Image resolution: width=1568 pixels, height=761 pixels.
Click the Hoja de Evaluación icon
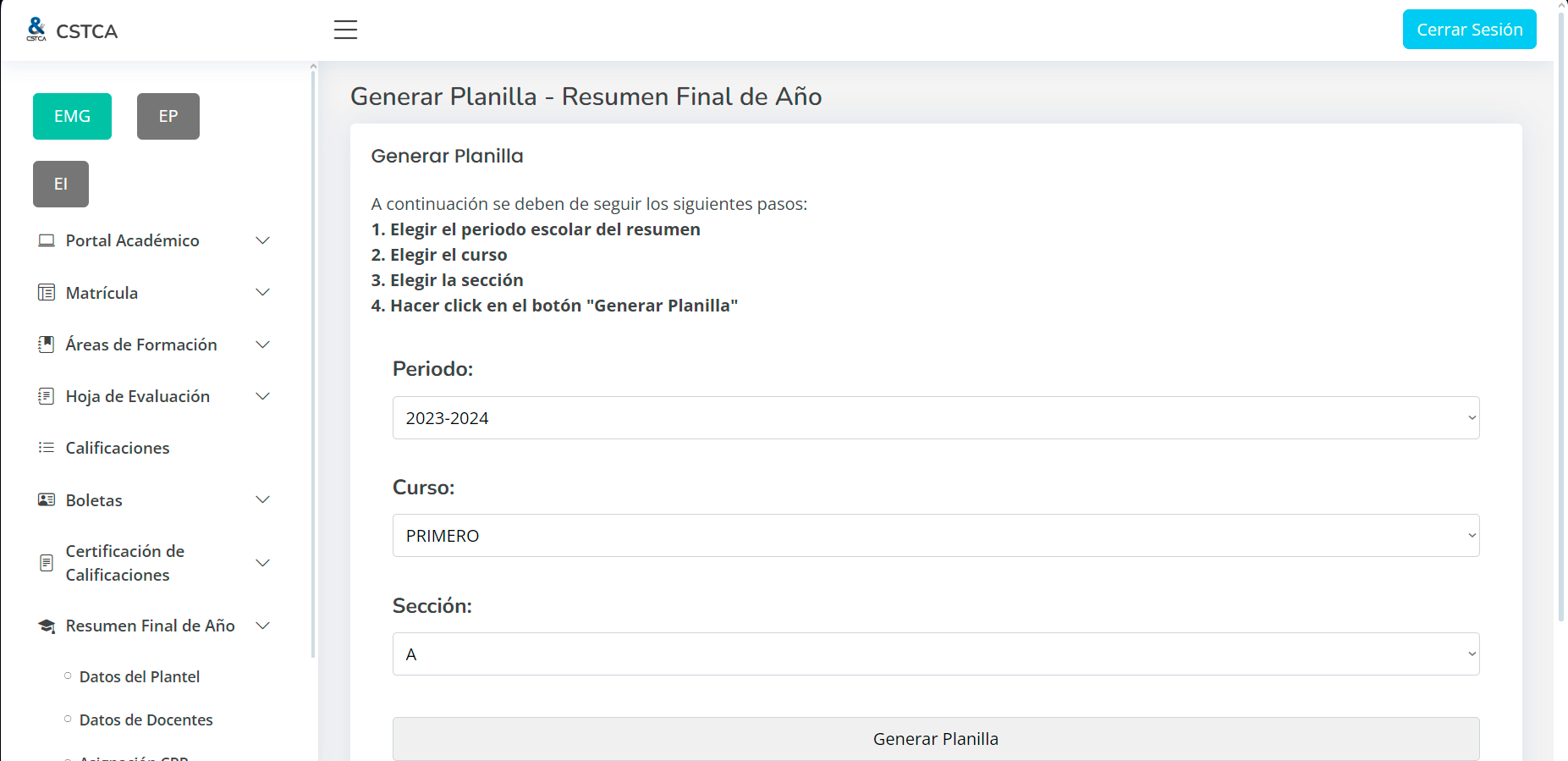(x=47, y=396)
